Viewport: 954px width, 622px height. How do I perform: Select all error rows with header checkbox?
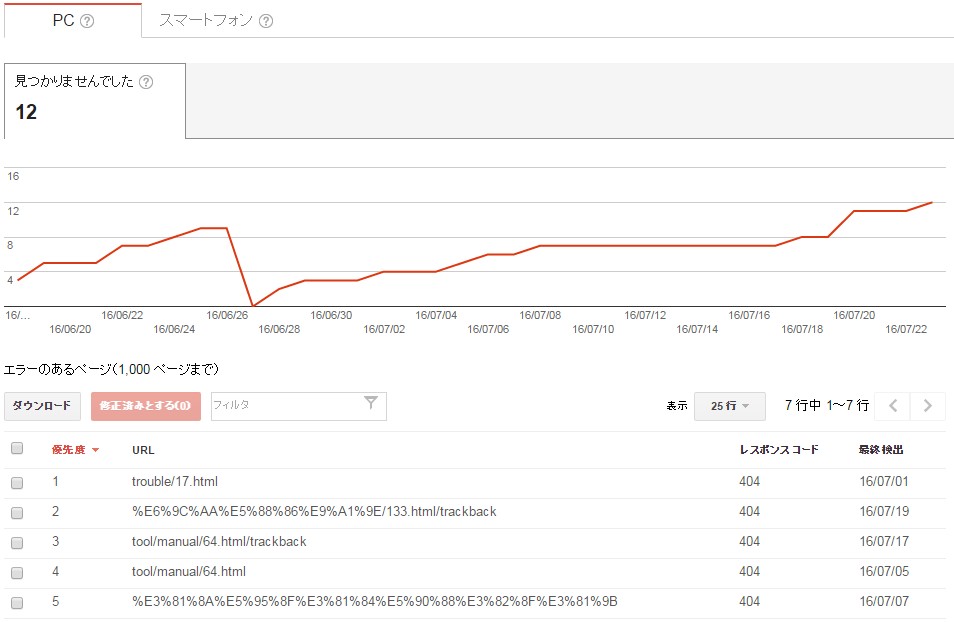[x=17, y=448]
